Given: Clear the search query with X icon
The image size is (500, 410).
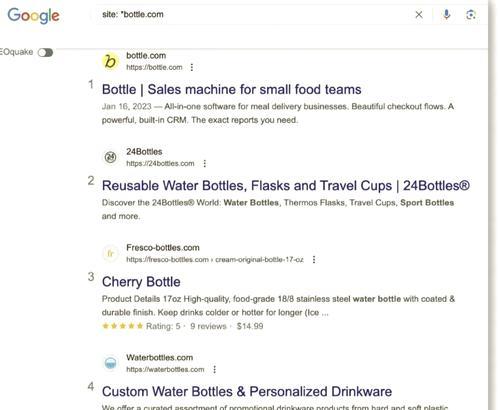Looking at the screenshot, I should [x=419, y=15].
